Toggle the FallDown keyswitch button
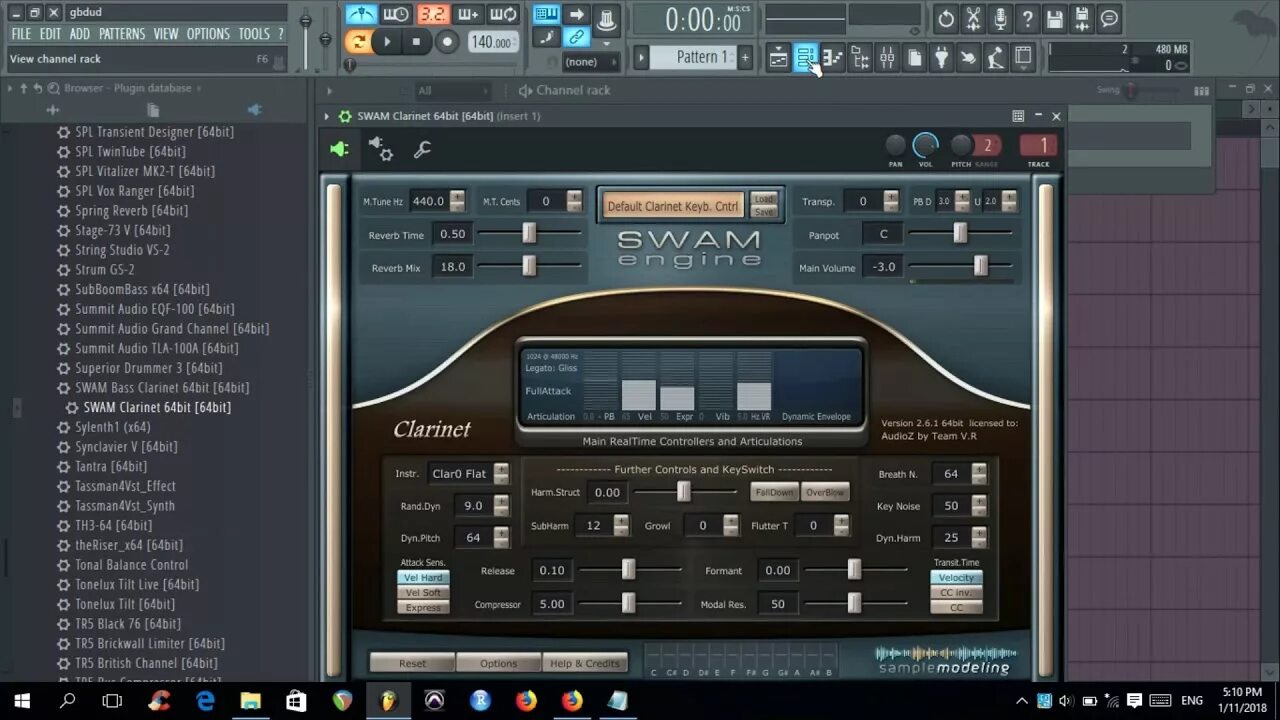This screenshot has width=1280, height=720. [774, 492]
